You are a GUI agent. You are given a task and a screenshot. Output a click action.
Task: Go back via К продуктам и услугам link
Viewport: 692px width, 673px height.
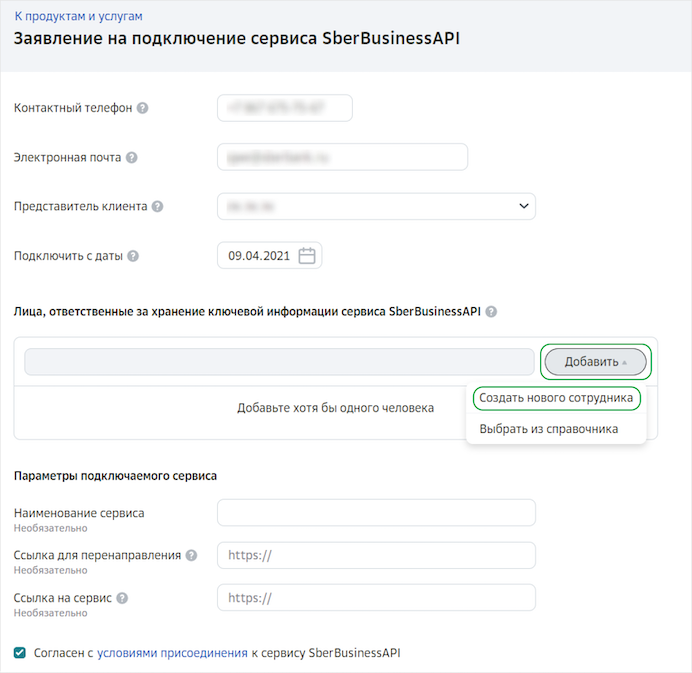coord(78,16)
